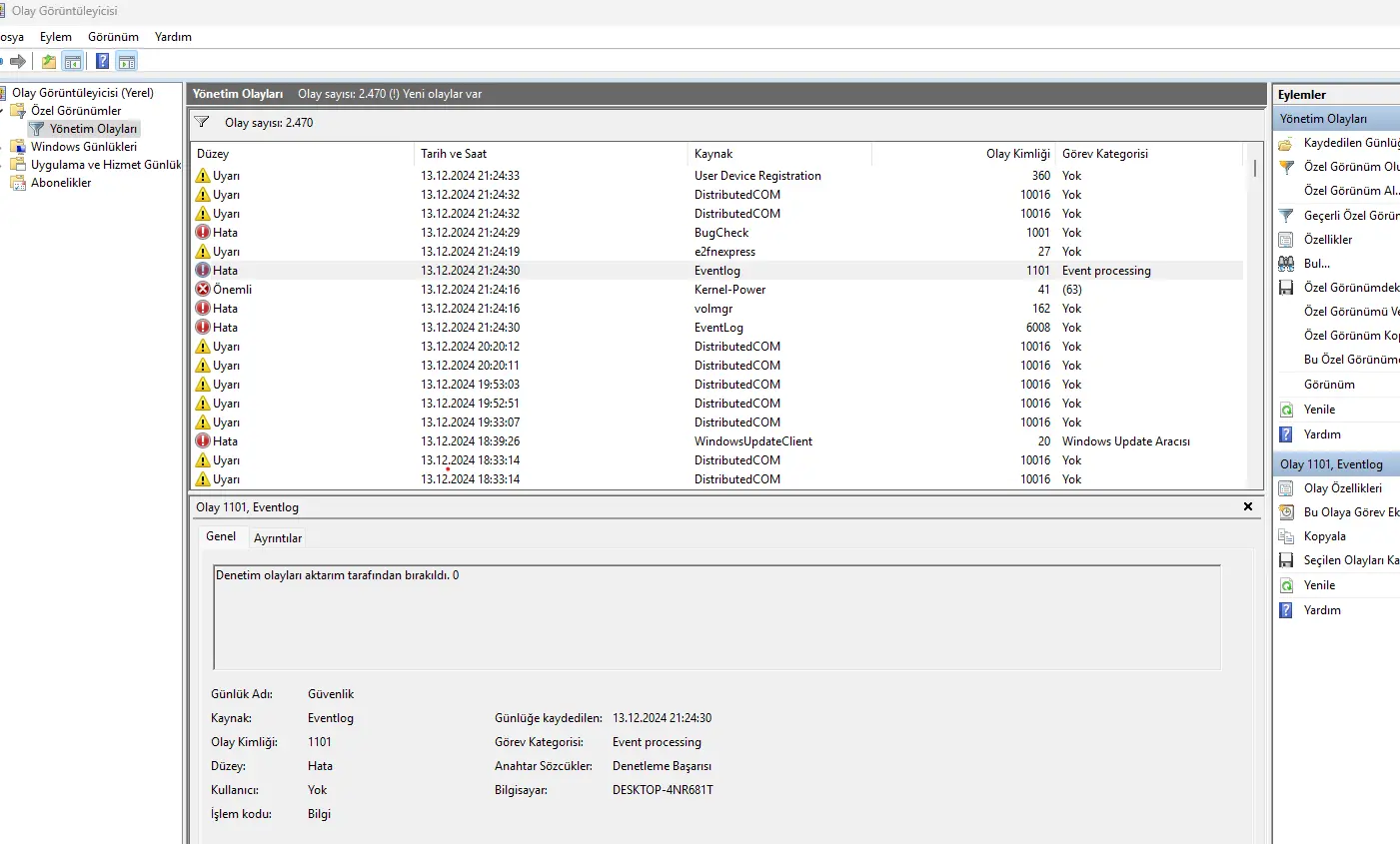
Task: Select DistributedCOM row at 20:20:12
Action: point(716,347)
